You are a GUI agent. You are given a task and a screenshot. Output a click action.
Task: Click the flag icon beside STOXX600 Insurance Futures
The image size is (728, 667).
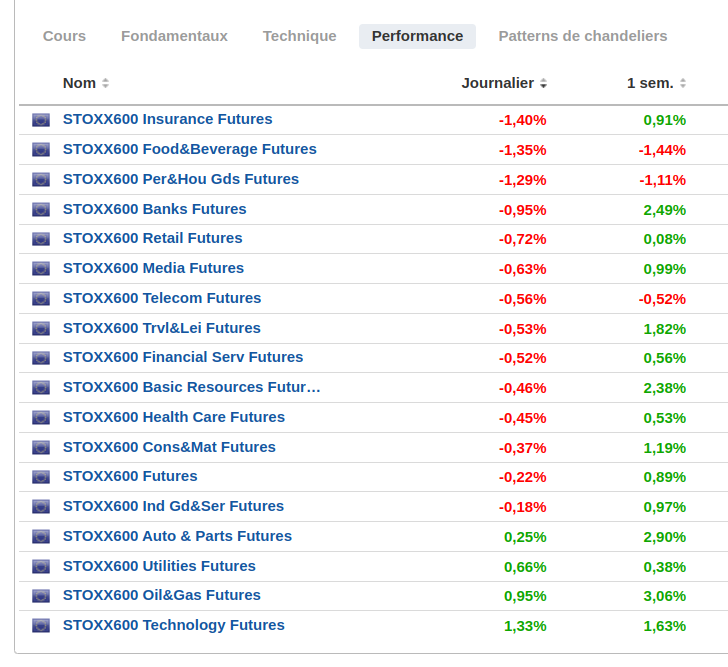tap(41, 120)
